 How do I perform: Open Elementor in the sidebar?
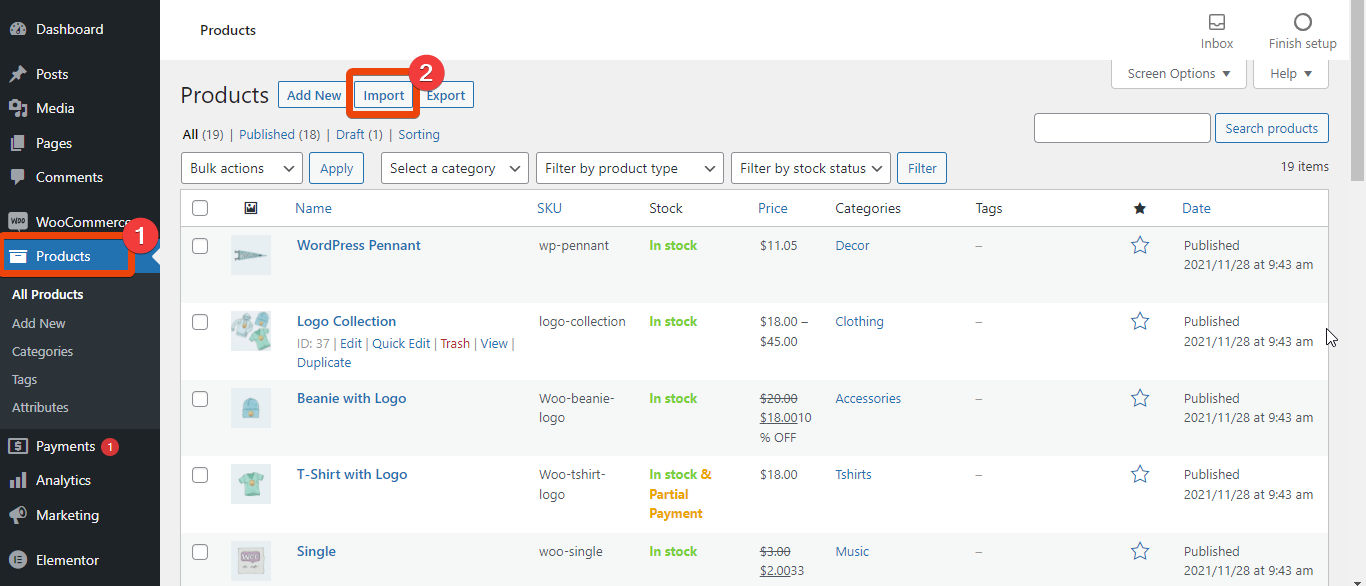[x=67, y=560]
